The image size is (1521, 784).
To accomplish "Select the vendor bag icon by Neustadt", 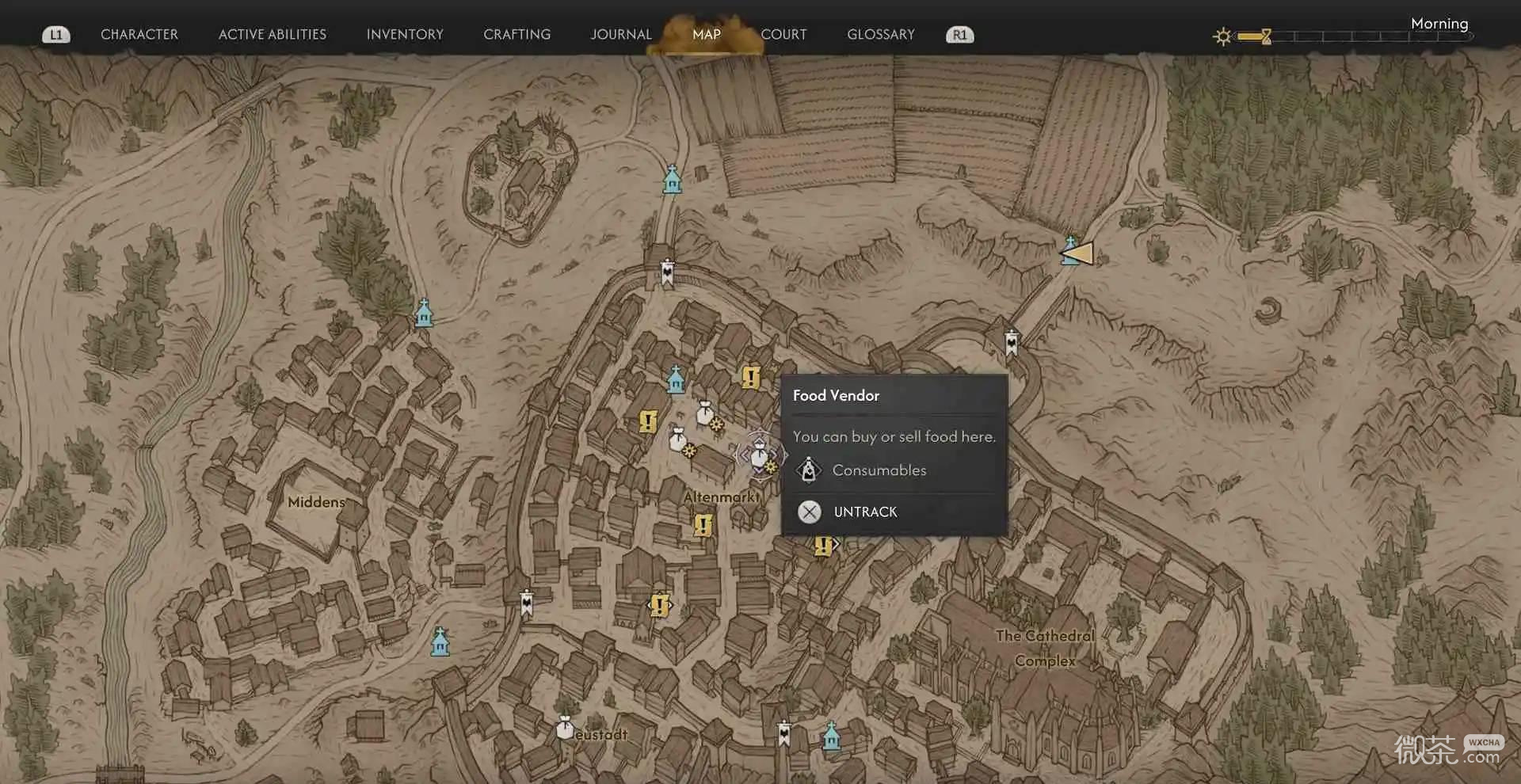I will 564,727.
